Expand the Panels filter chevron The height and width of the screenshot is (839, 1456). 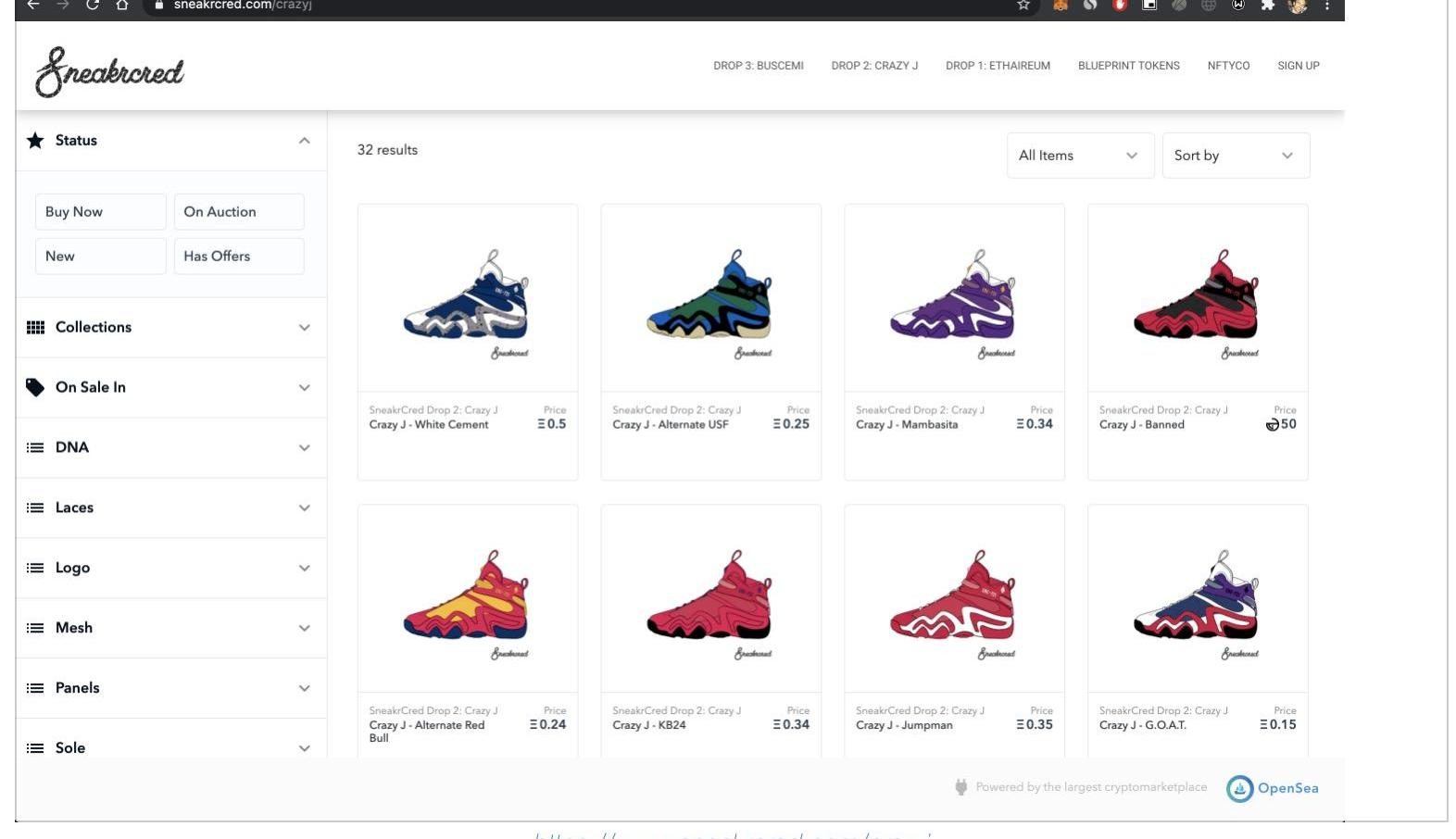click(304, 688)
